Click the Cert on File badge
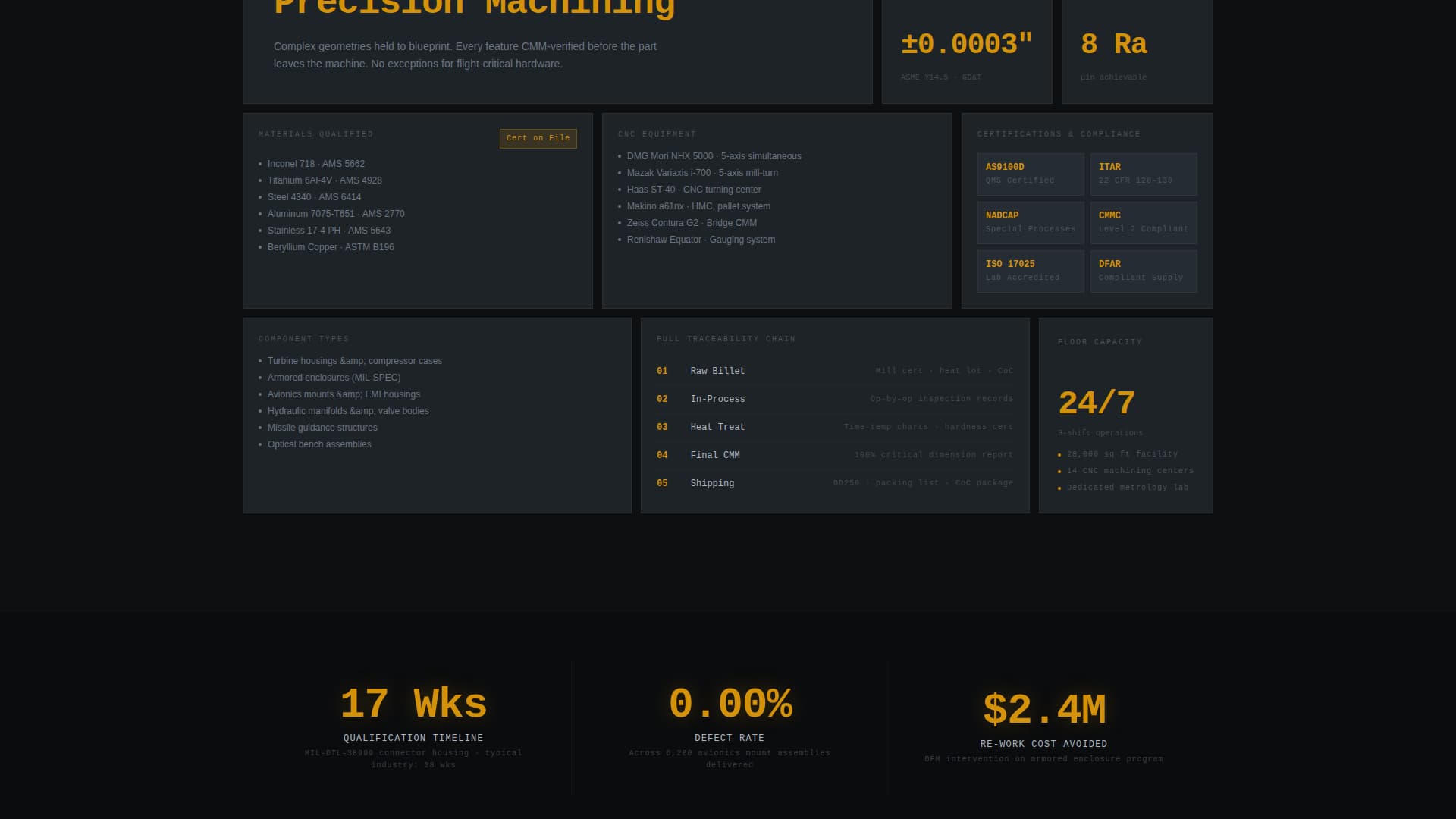 (x=538, y=138)
